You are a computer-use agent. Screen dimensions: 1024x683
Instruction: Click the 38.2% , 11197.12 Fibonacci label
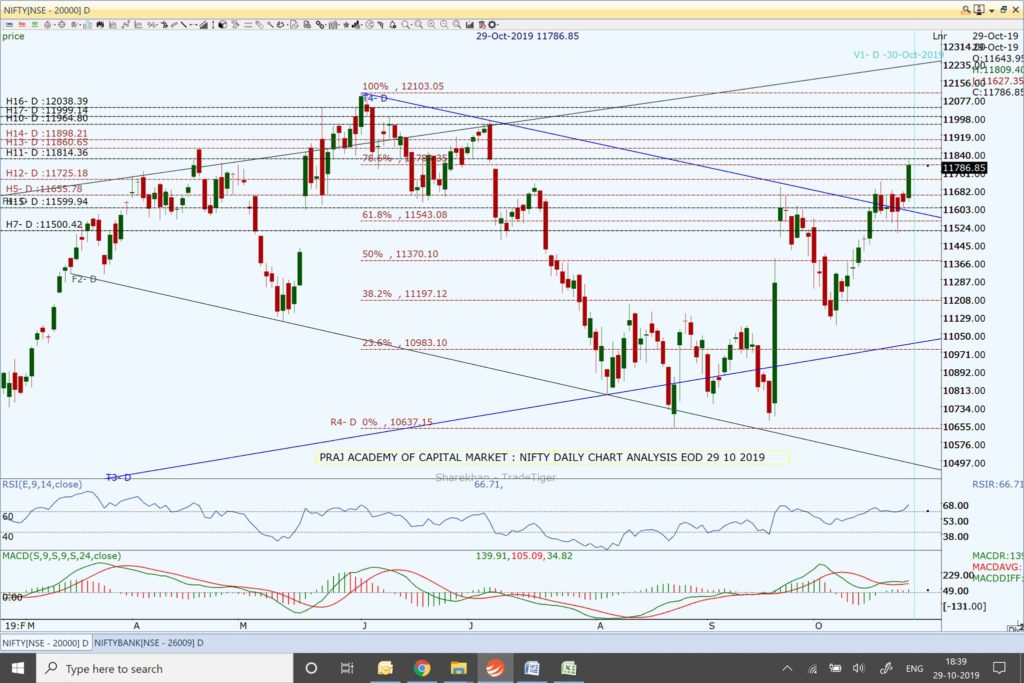pyautogui.click(x=405, y=294)
